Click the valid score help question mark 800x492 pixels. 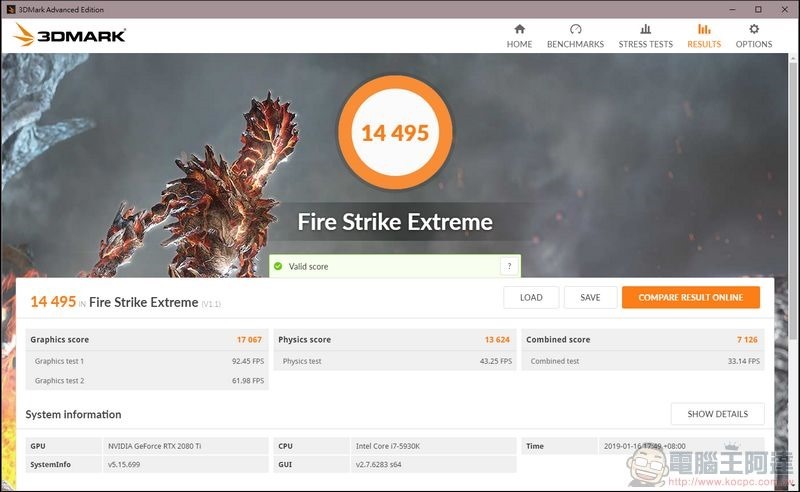click(x=509, y=266)
